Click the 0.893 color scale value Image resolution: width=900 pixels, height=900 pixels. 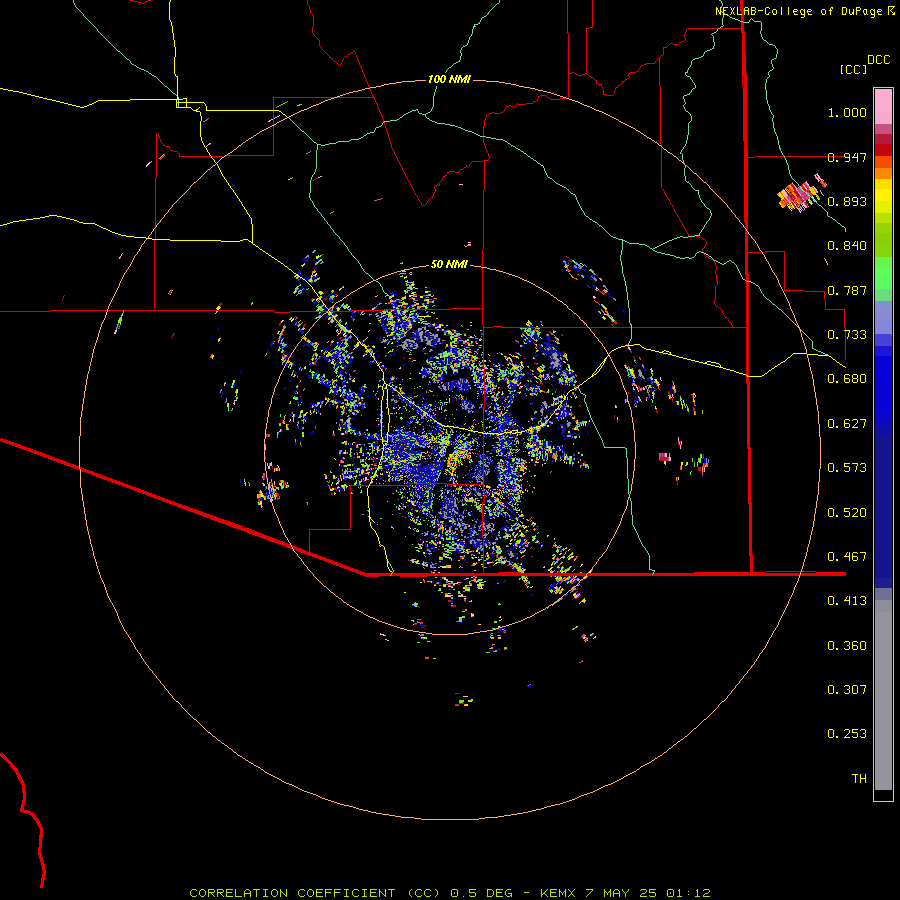[x=847, y=201]
